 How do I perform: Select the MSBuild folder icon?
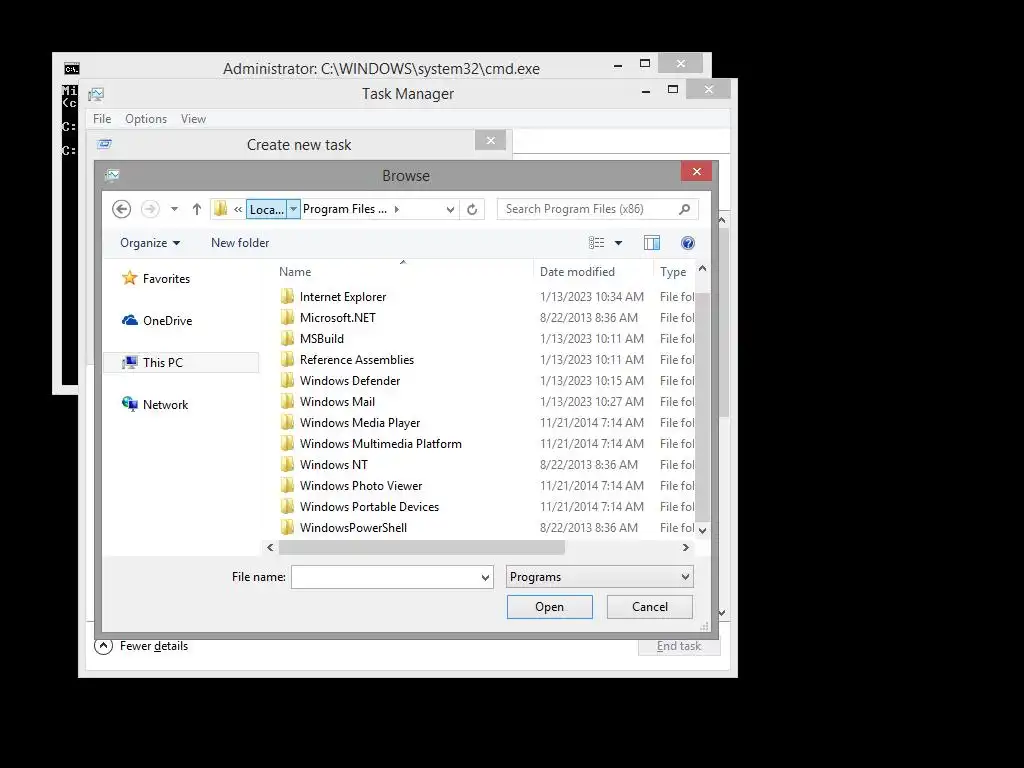click(x=287, y=338)
